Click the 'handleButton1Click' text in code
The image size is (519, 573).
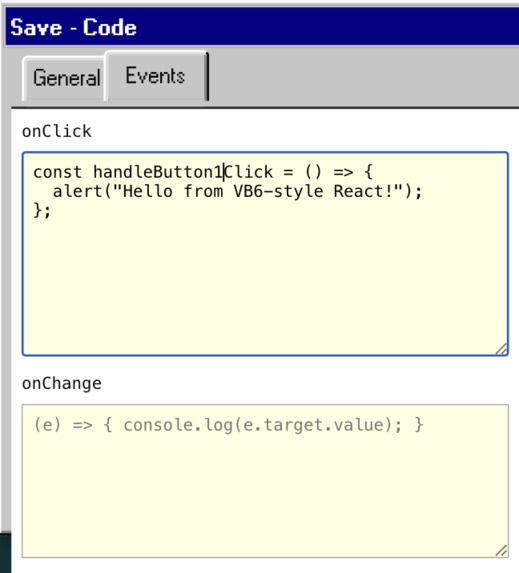tap(183, 172)
